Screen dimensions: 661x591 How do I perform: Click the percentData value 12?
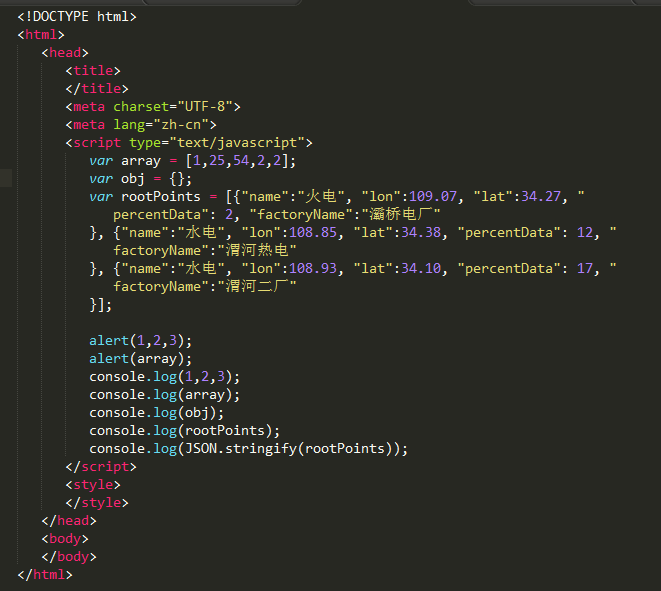[x=585, y=233]
